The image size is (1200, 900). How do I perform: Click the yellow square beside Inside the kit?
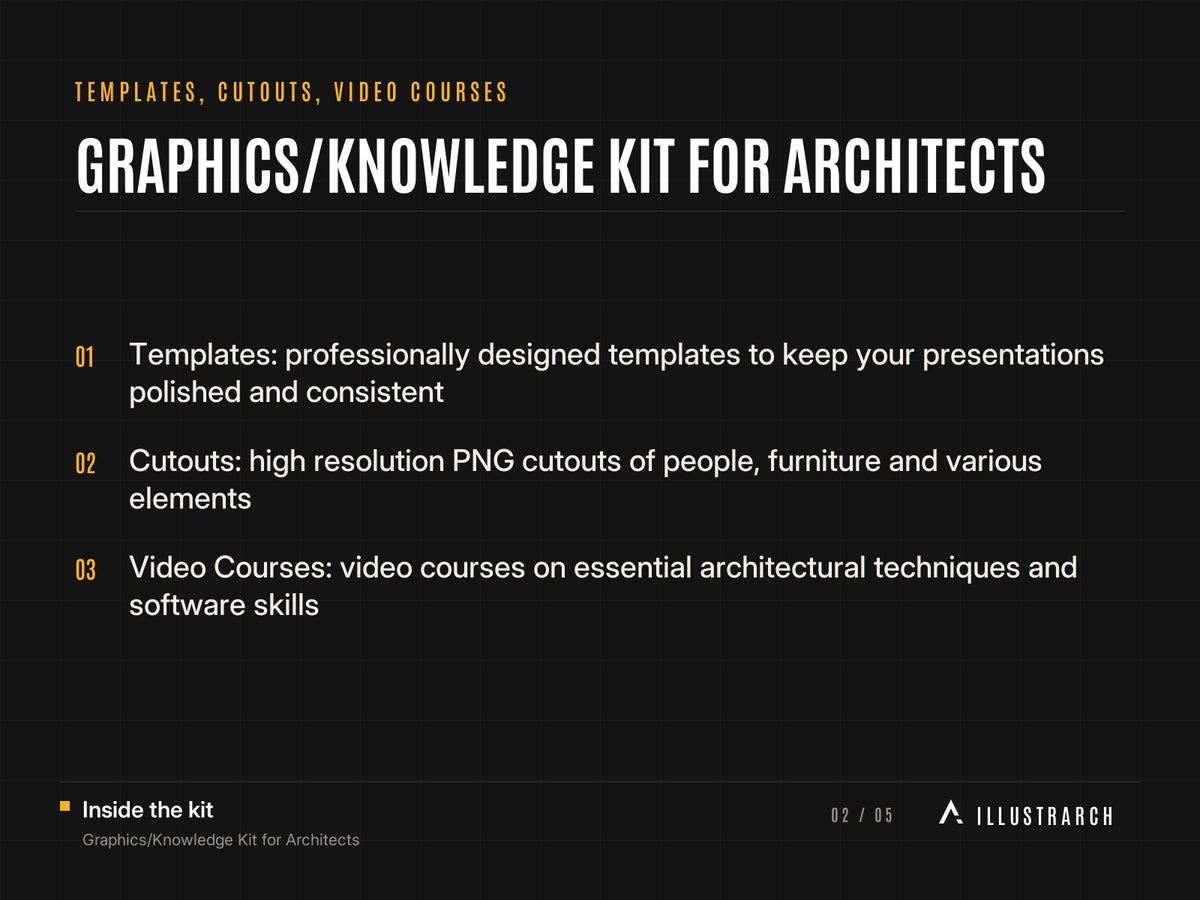pos(65,806)
